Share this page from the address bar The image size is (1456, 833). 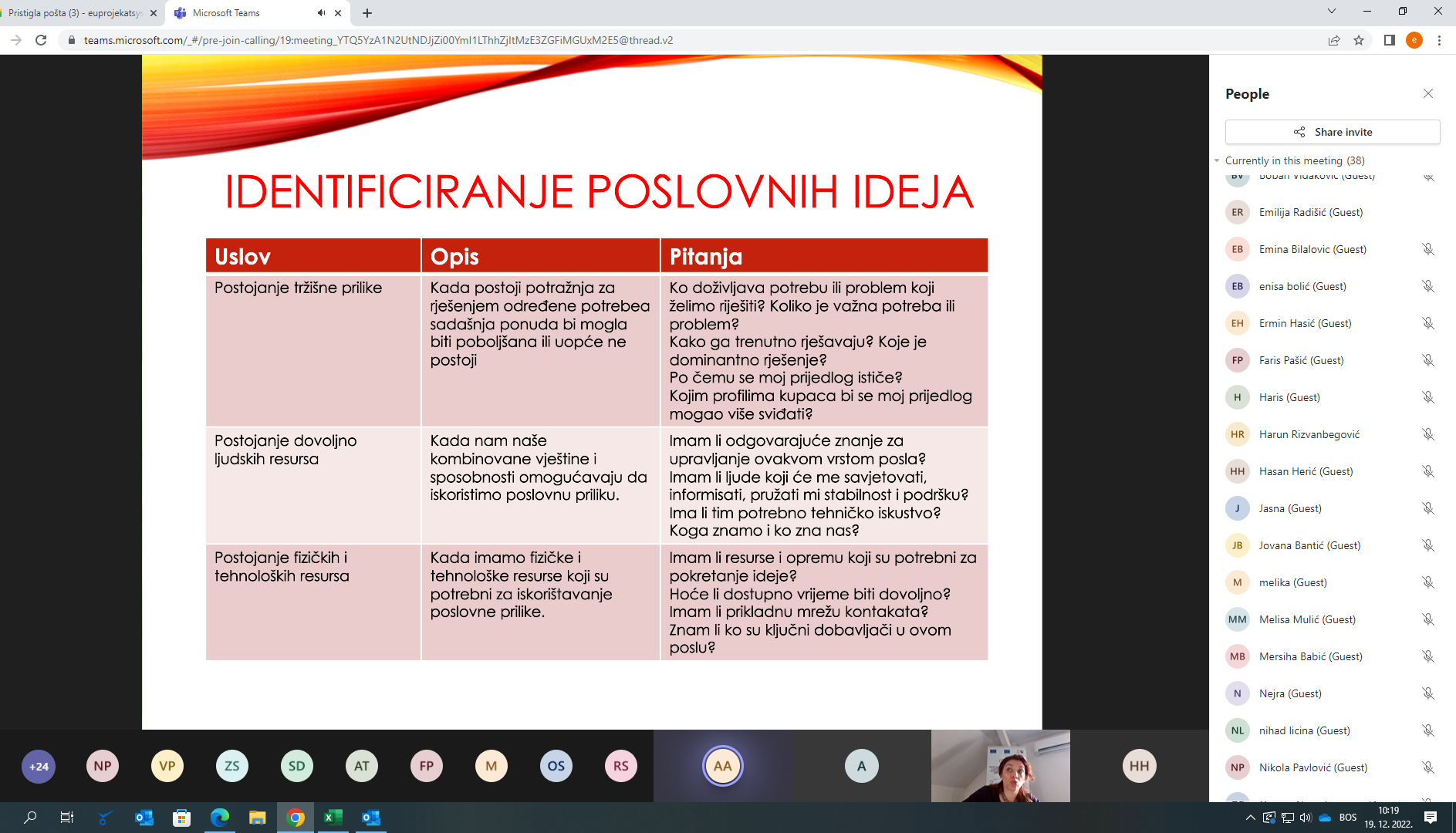pos(1334,40)
